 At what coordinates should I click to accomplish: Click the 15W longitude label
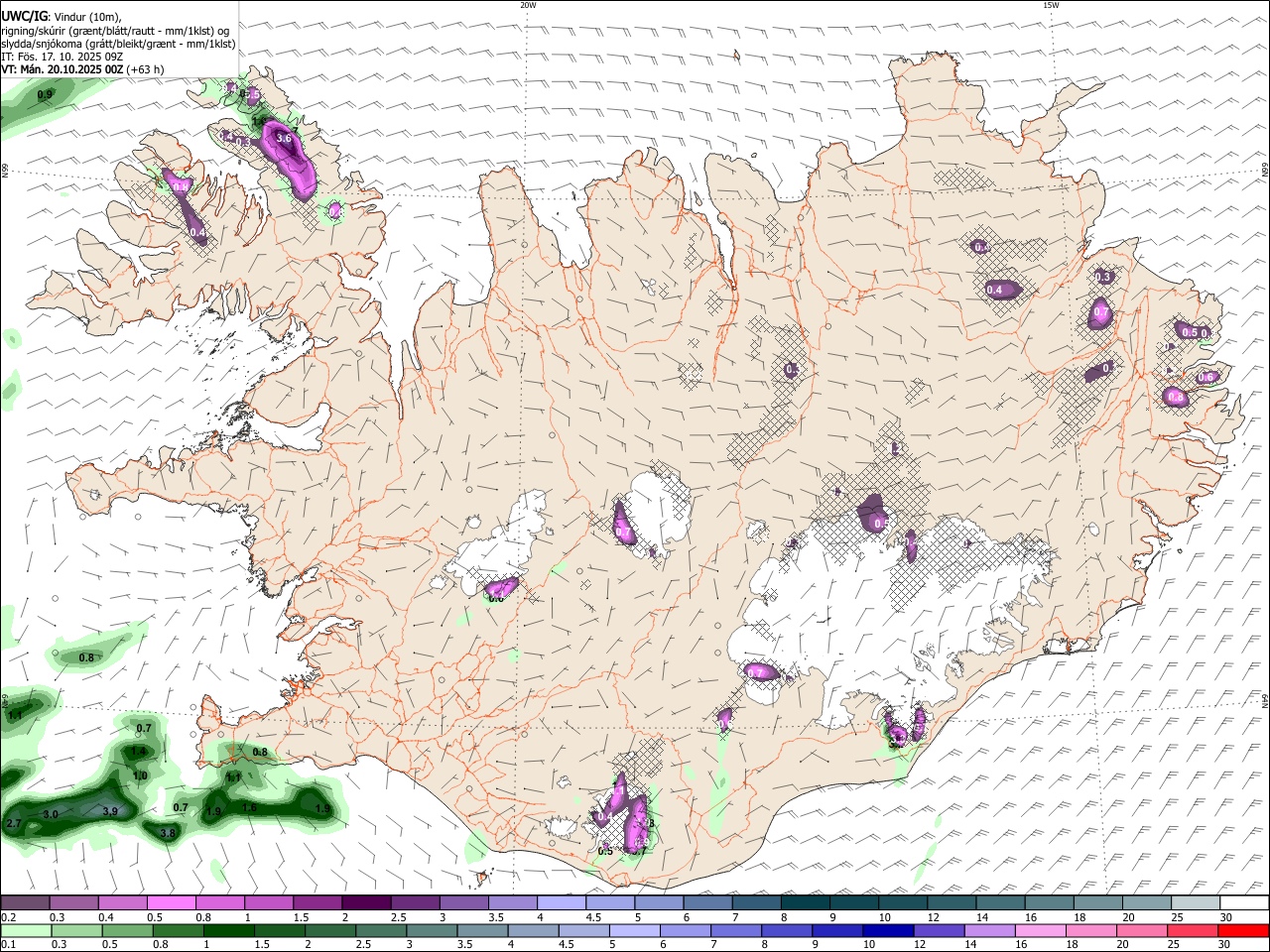pos(1051,5)
